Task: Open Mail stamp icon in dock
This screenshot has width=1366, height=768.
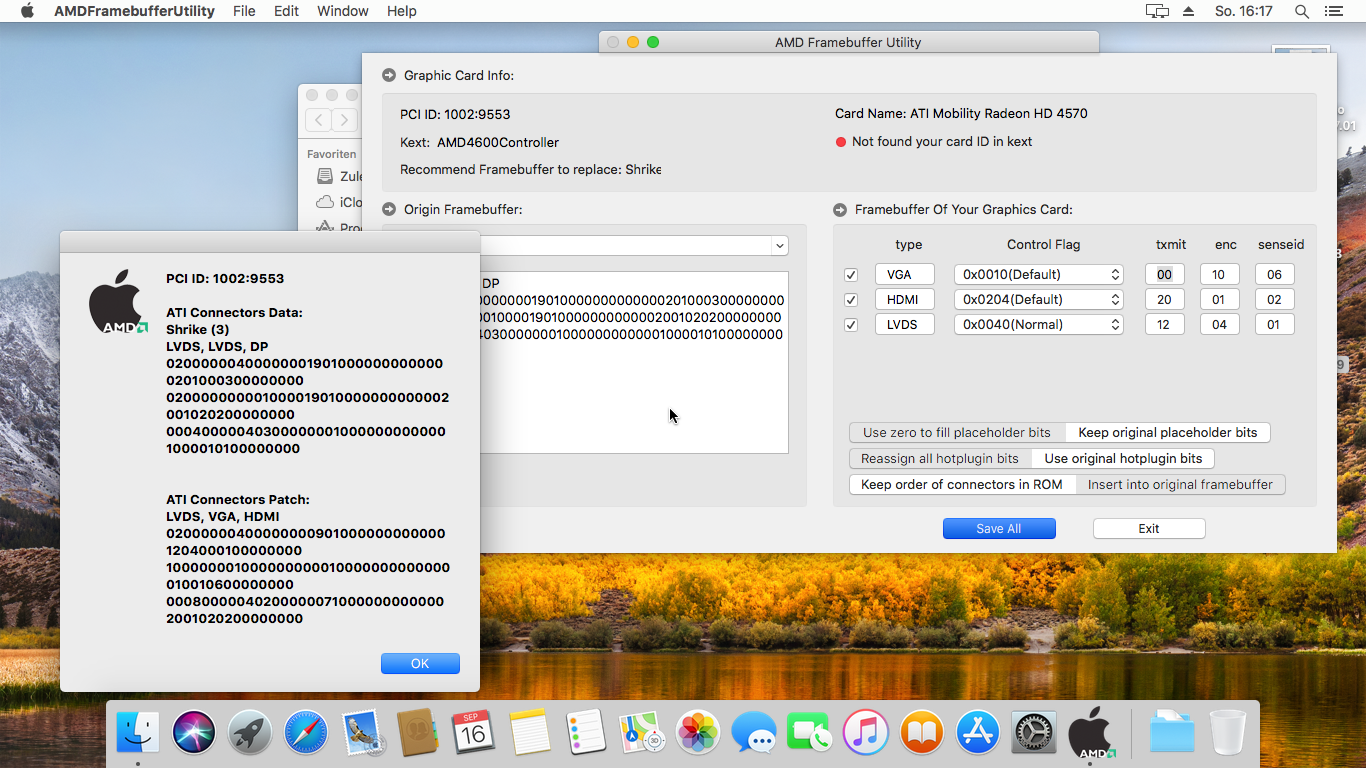Action: 362,732
